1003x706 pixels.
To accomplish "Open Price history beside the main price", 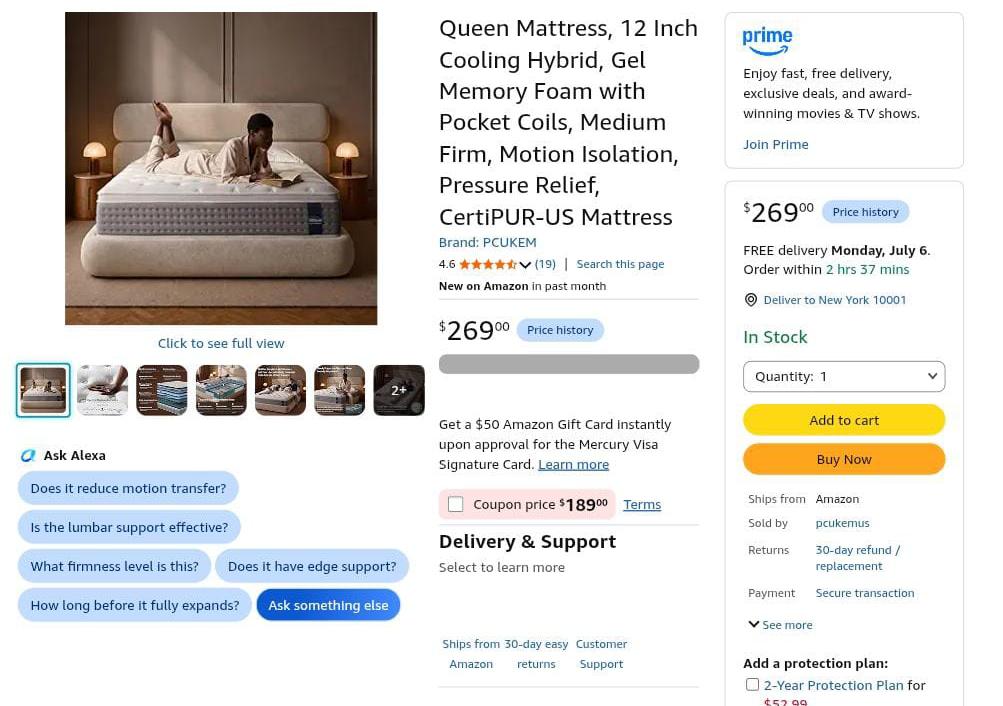I will tap(560, 330).
